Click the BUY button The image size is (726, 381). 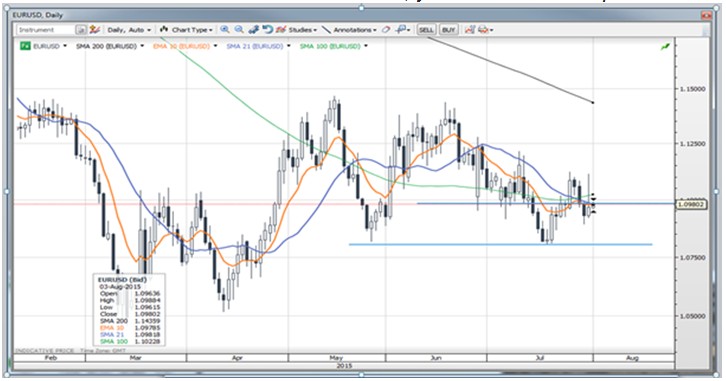pos(448,30)
